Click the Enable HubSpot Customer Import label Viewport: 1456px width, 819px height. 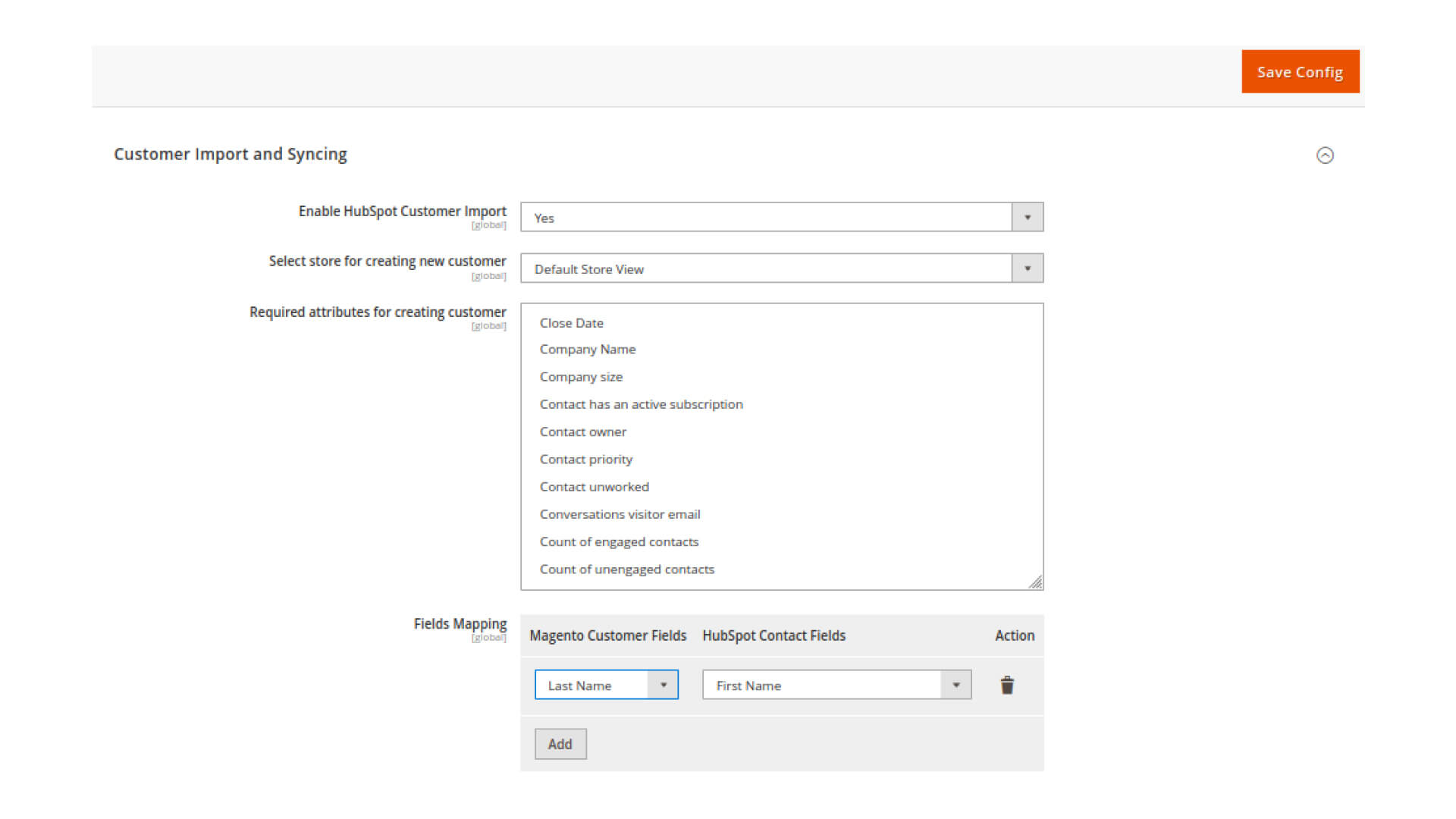coord(403,211)
